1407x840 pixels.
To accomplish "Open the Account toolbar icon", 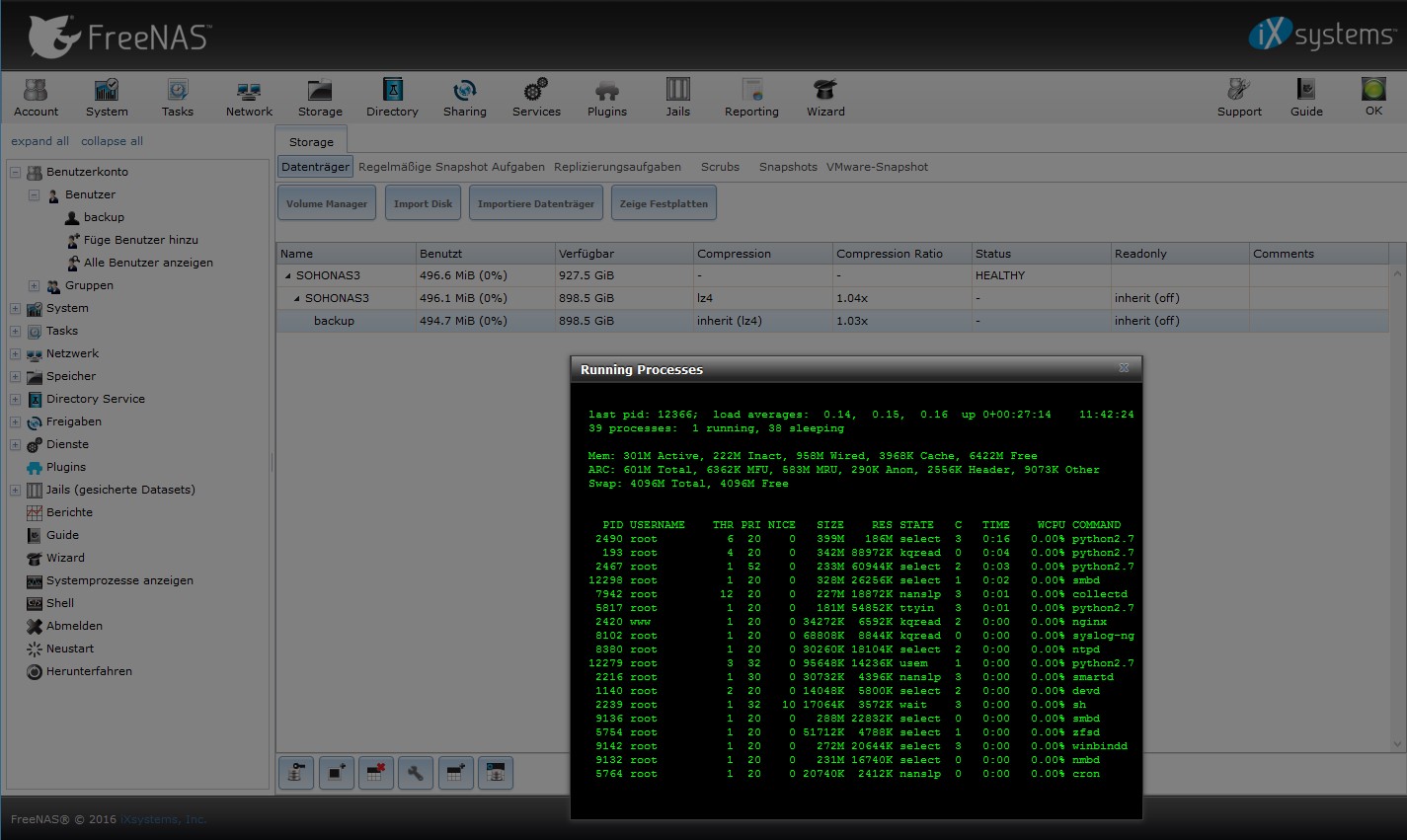I will (36, 98).
